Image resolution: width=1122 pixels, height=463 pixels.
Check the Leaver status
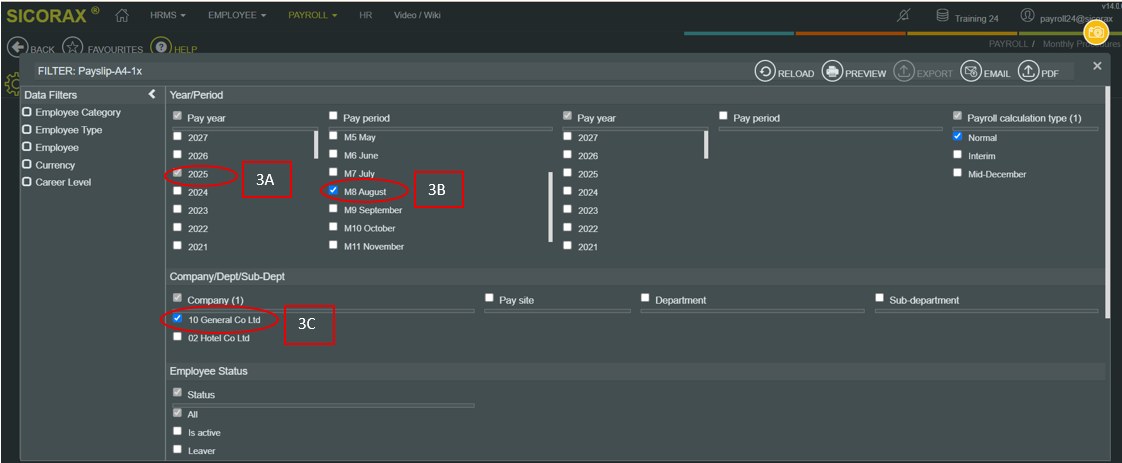[177, 450]
